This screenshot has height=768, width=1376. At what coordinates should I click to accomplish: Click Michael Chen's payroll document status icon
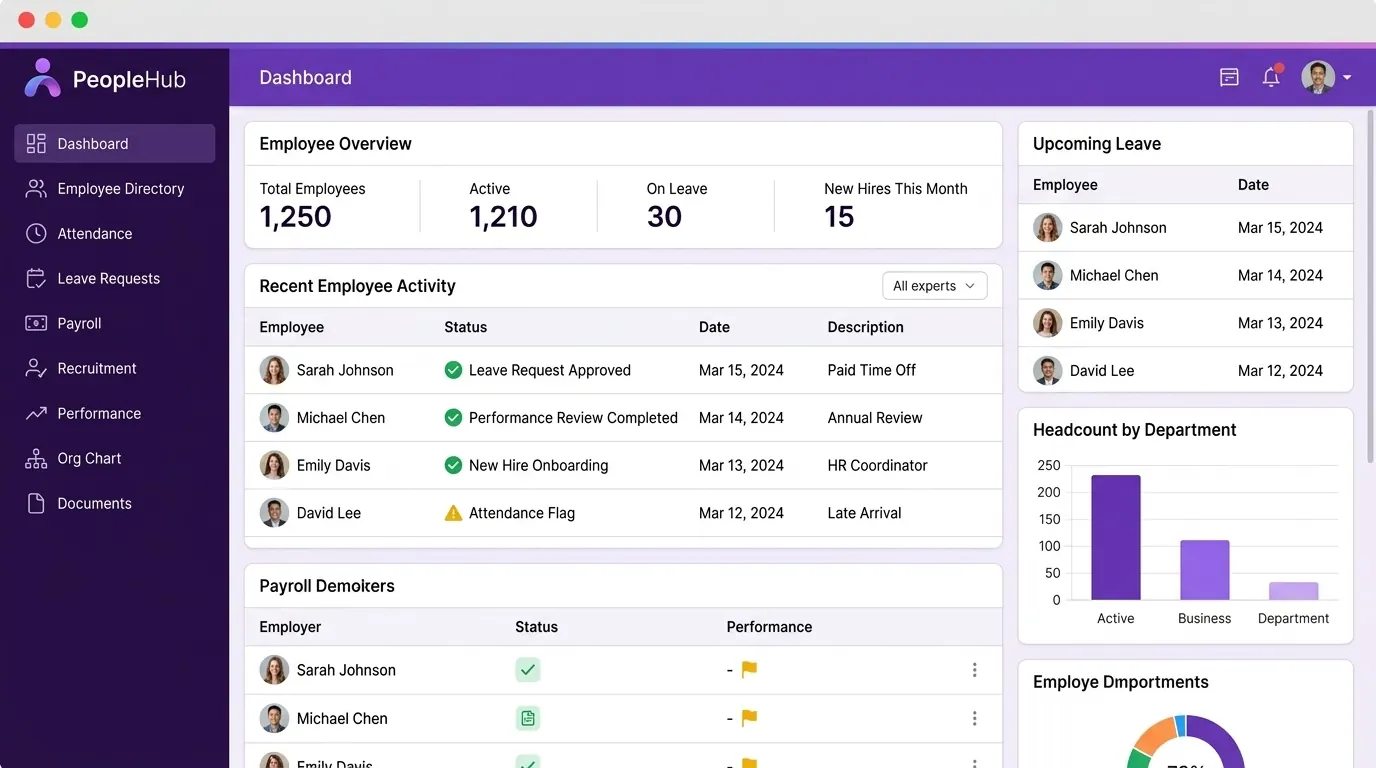528,718
